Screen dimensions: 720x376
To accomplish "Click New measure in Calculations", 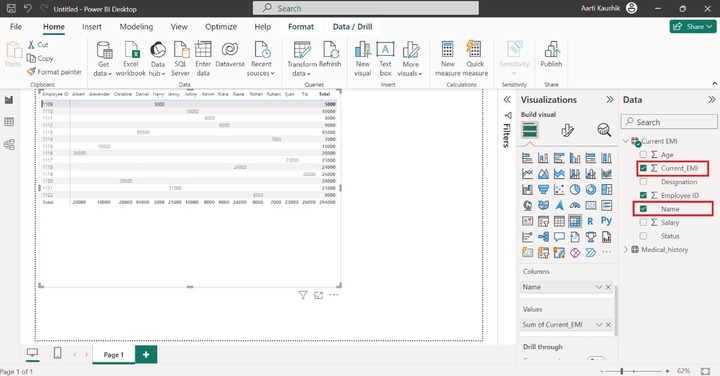I will 448,59.
